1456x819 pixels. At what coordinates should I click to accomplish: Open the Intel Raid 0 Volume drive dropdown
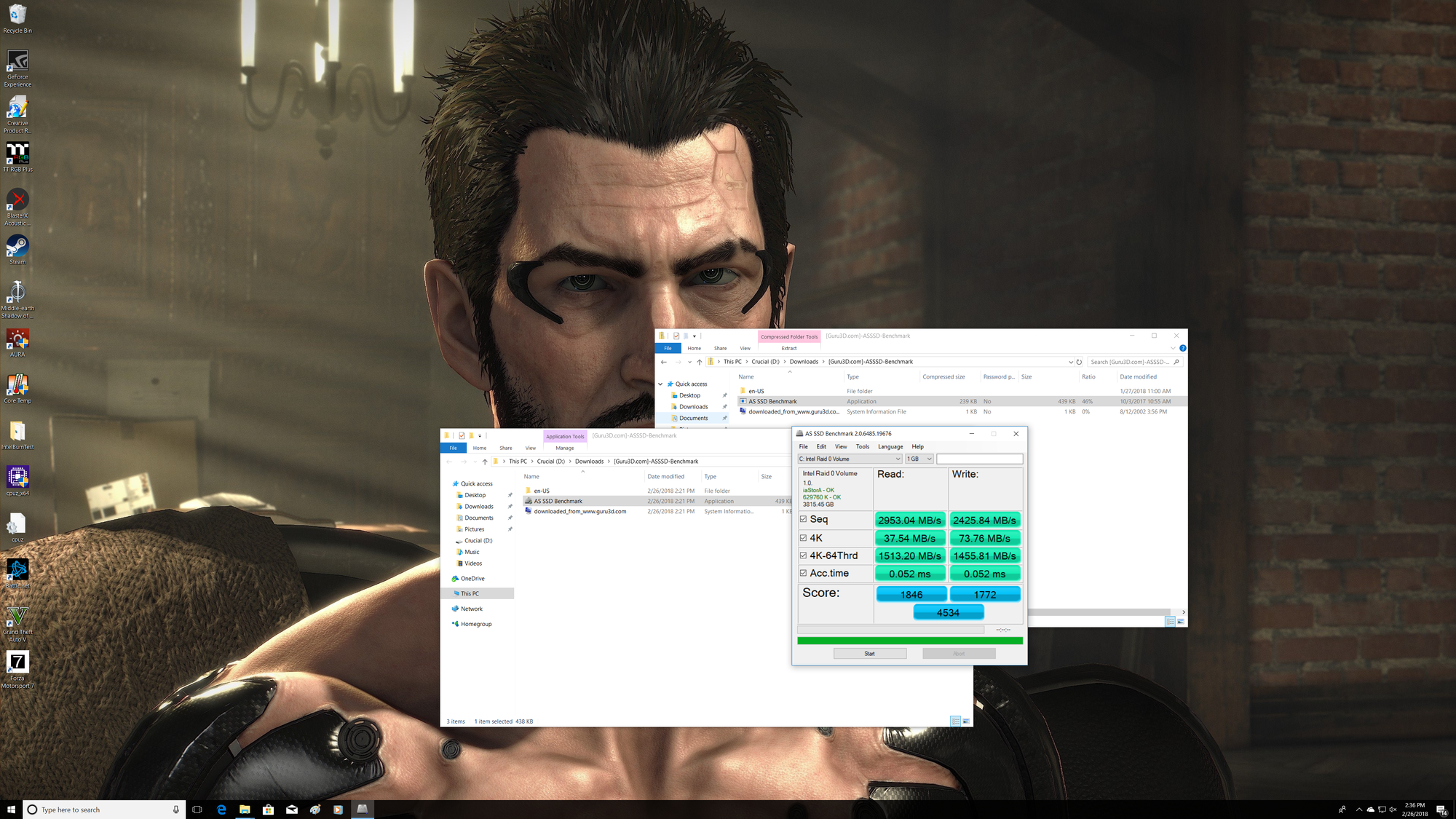(850, 459)
